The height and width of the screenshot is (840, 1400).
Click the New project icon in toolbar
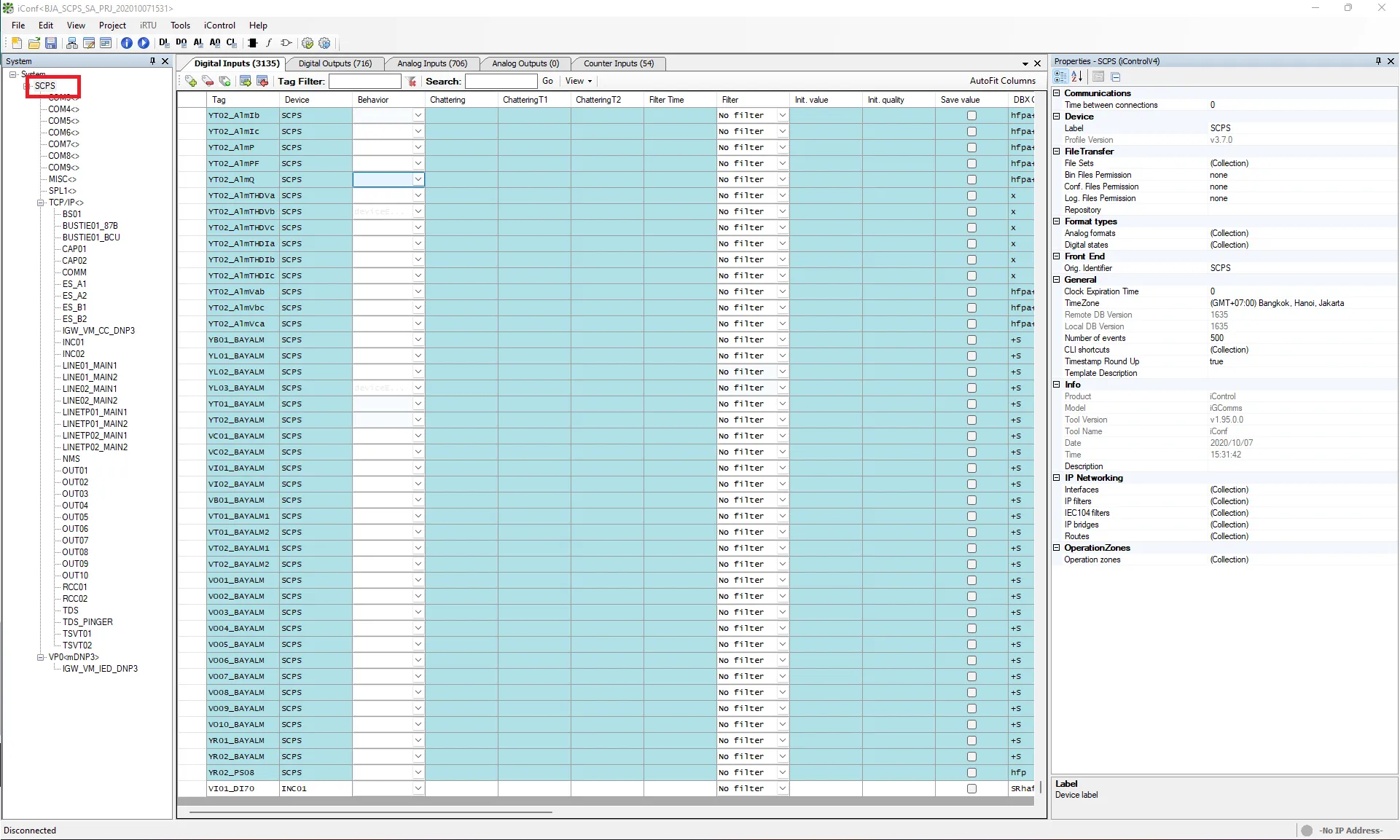17,43
